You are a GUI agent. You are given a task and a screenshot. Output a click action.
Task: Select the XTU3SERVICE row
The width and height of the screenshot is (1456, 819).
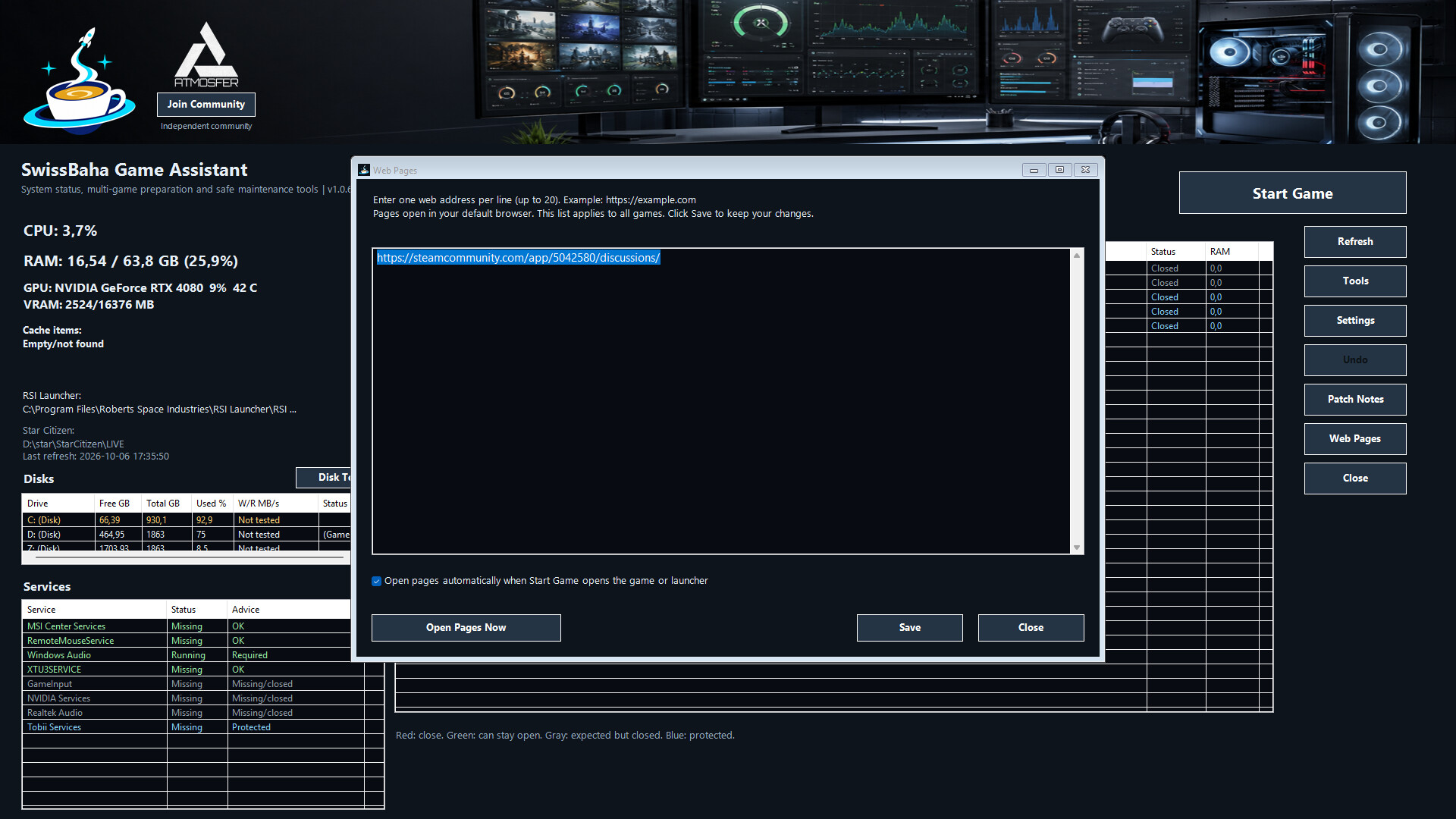click(202, 670)
